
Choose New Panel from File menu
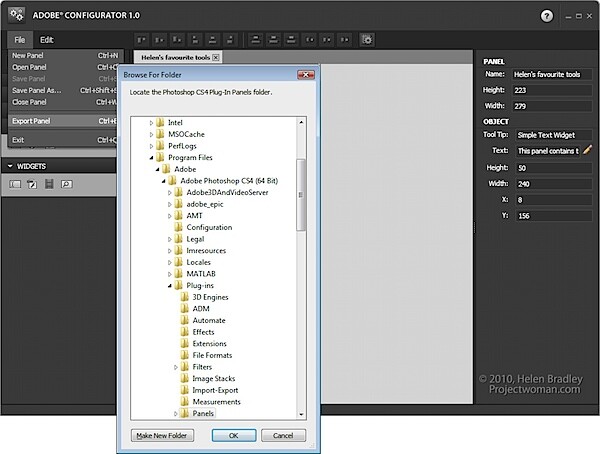point(63,56)
